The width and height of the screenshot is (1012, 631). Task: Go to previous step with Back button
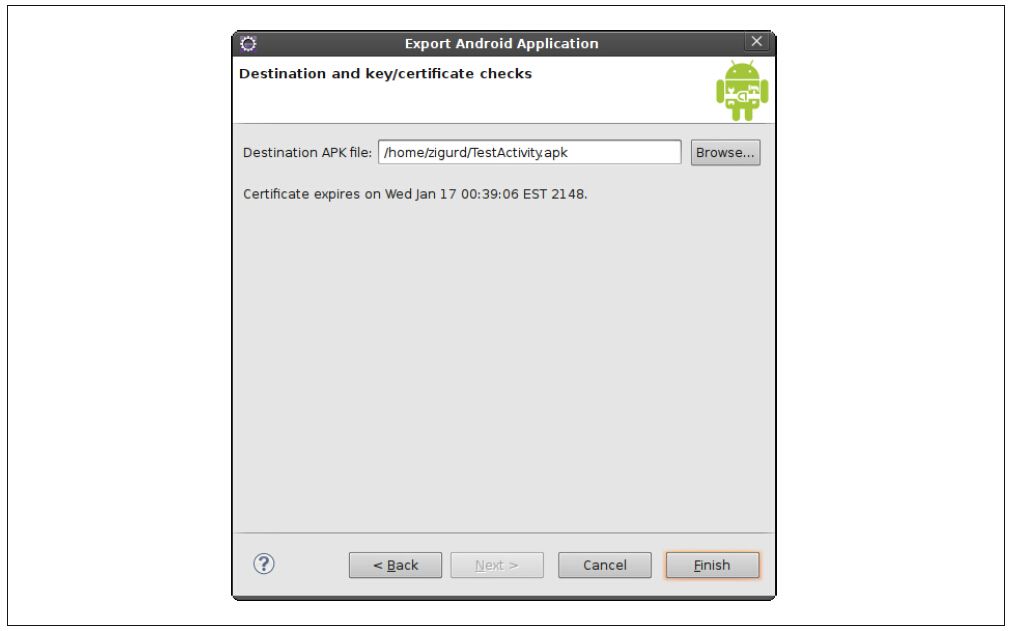click(x=395, y=565)
